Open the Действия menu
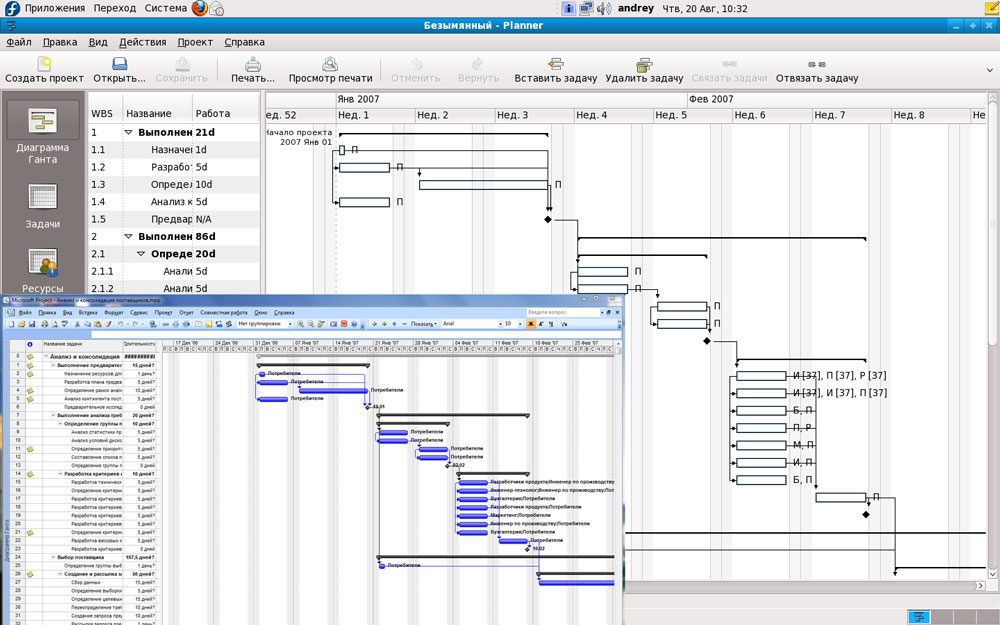The height and width of the screenshot is (625, 1000). [x=142, y=42]
